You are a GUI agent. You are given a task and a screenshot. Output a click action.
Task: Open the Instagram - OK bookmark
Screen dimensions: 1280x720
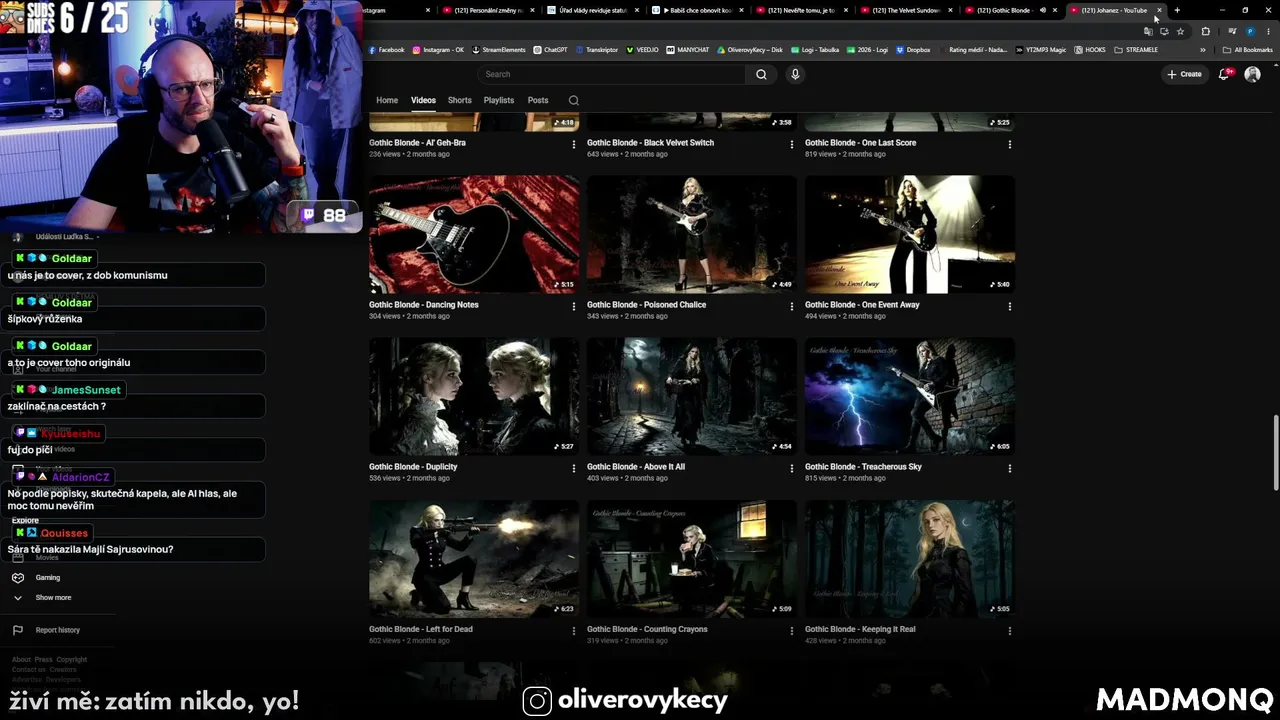pyautogui.click(x=438, y=50)
